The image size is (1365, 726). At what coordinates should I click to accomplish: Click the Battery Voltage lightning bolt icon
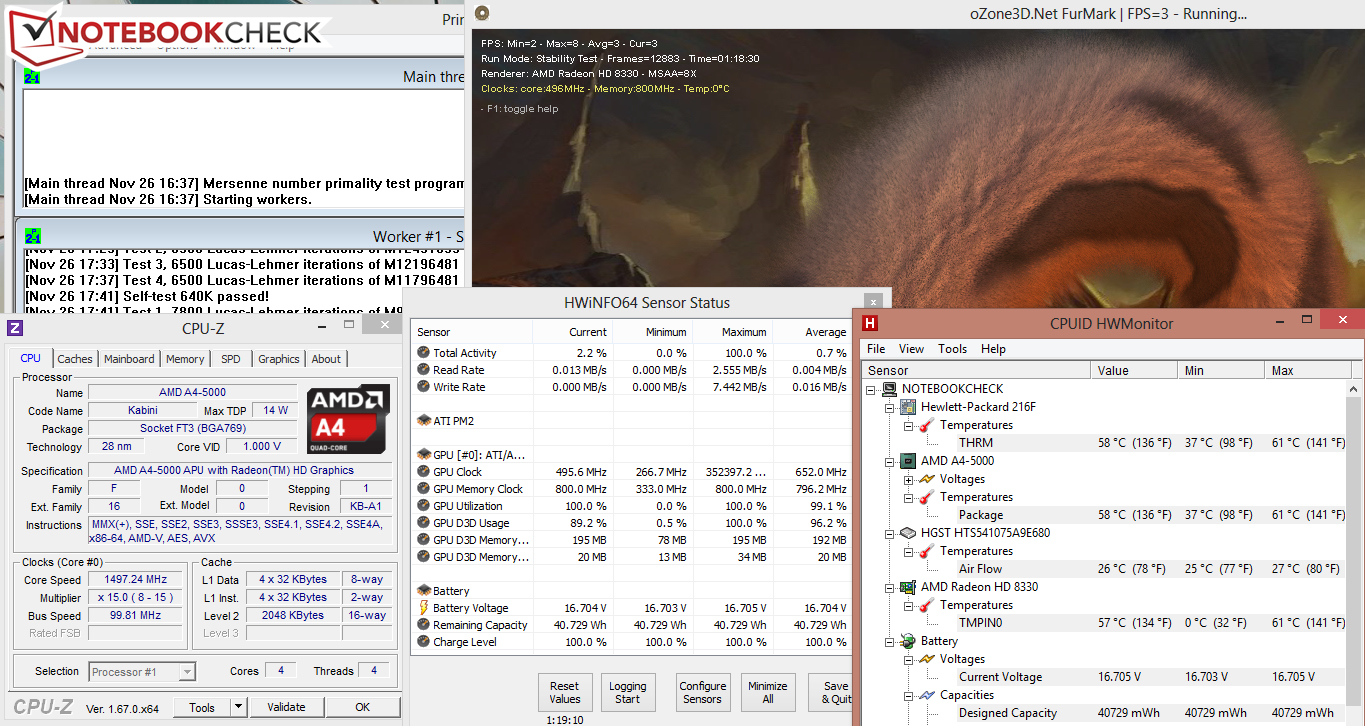424,608
